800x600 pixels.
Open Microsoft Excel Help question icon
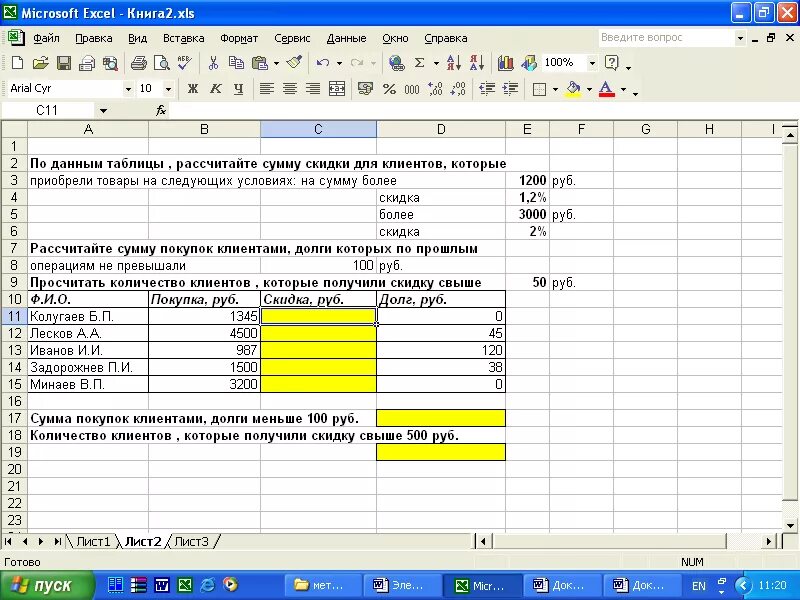[x=611, y=63]
